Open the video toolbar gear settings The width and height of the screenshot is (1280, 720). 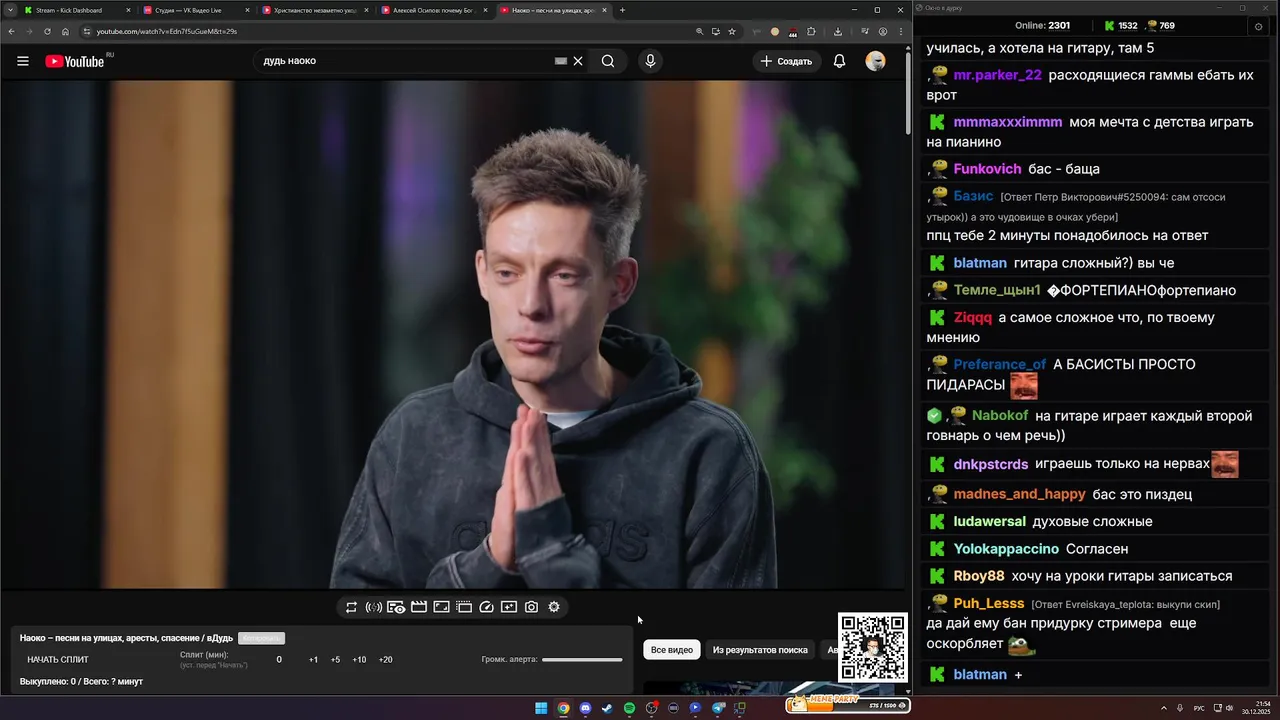point(554,607)
